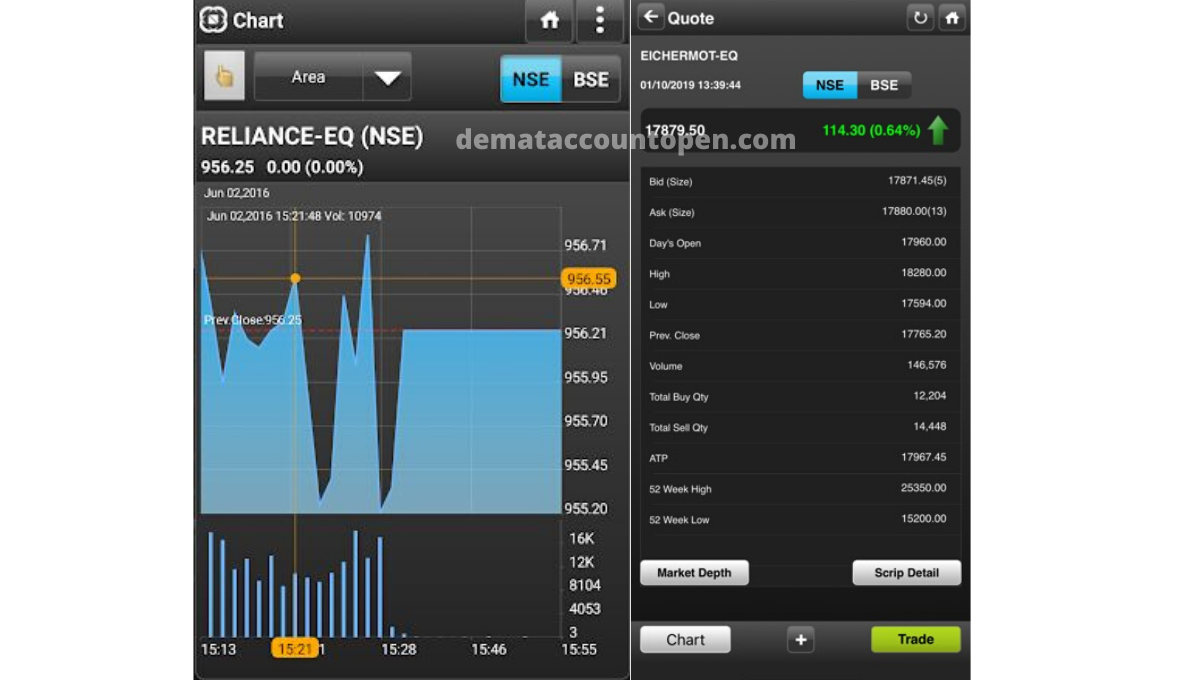Select the Ask (Size) row

(800, 212)
